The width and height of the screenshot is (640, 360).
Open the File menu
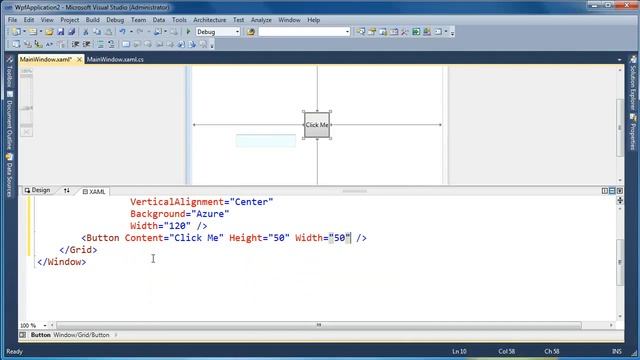(x=12, y=20)
